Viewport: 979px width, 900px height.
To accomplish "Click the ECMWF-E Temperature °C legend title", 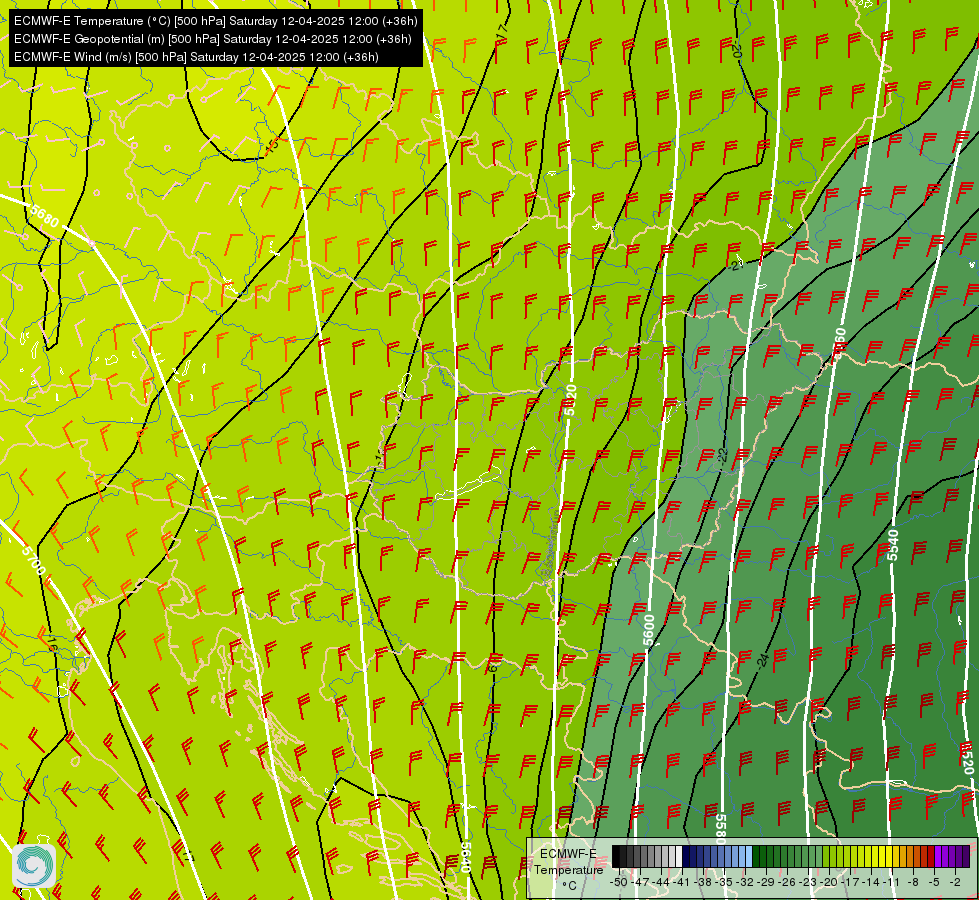I will (x=569, y=869).
